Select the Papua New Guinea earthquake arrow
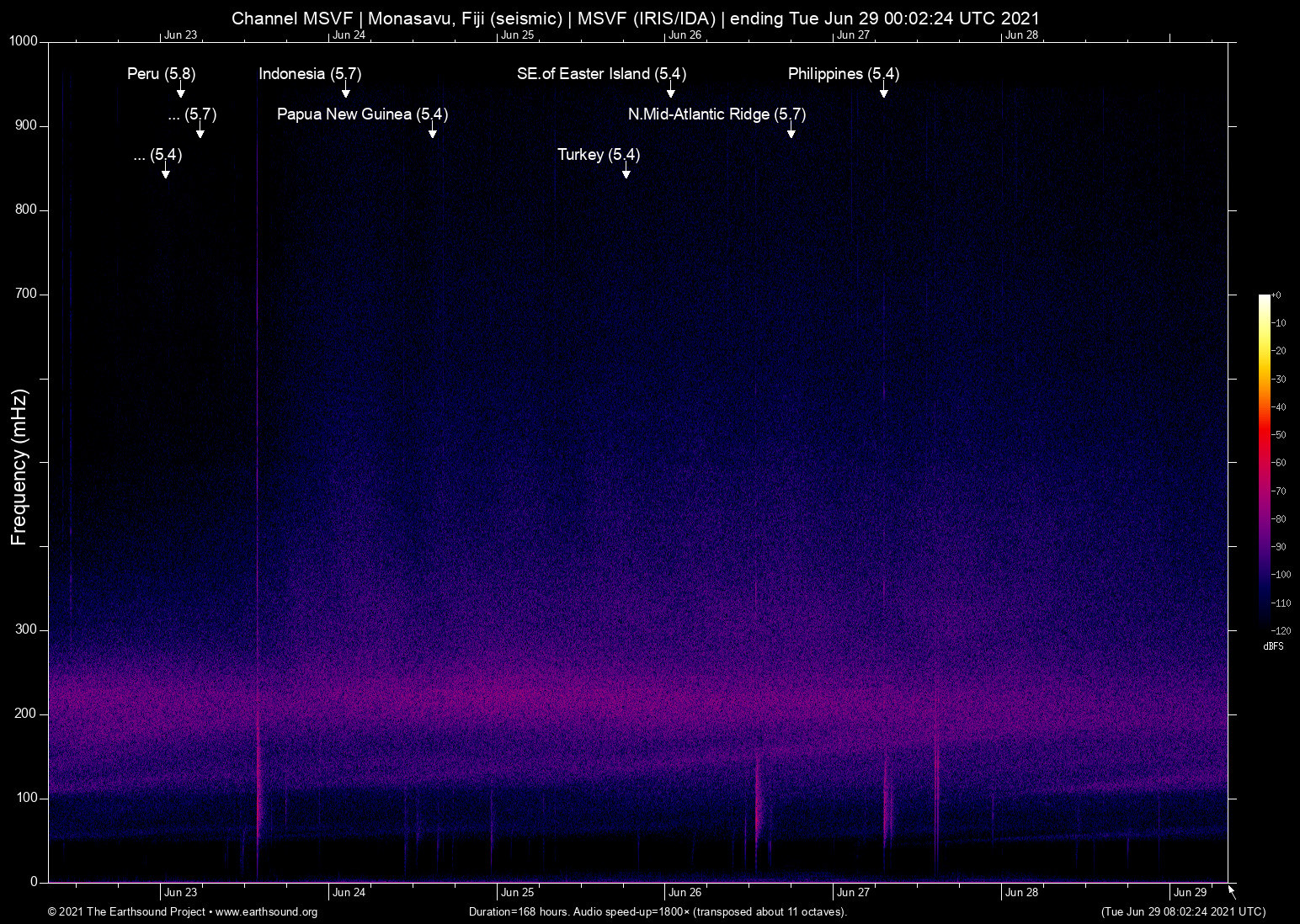 point(433,131)
